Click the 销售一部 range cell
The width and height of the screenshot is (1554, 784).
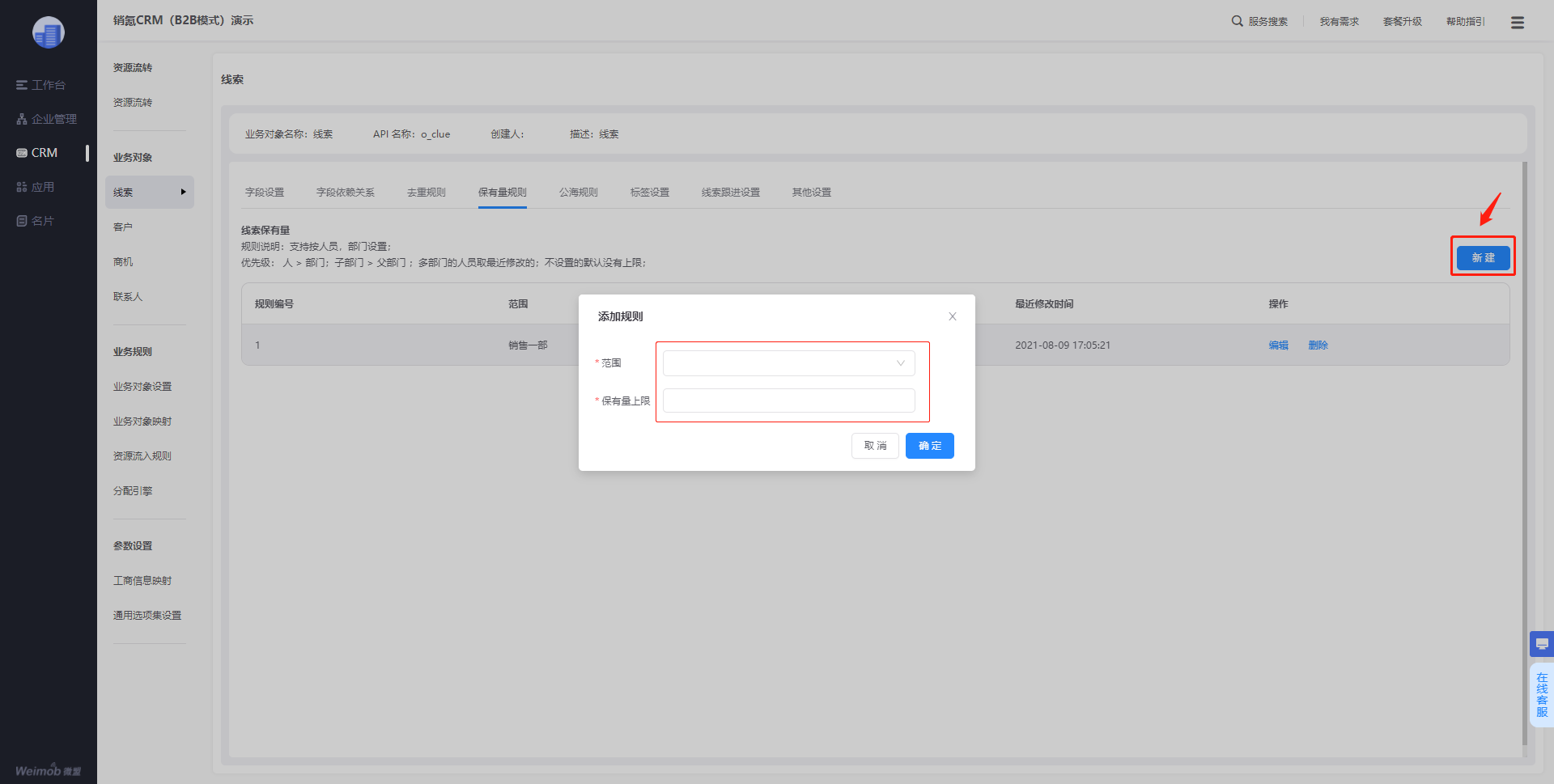click(528, 345)
